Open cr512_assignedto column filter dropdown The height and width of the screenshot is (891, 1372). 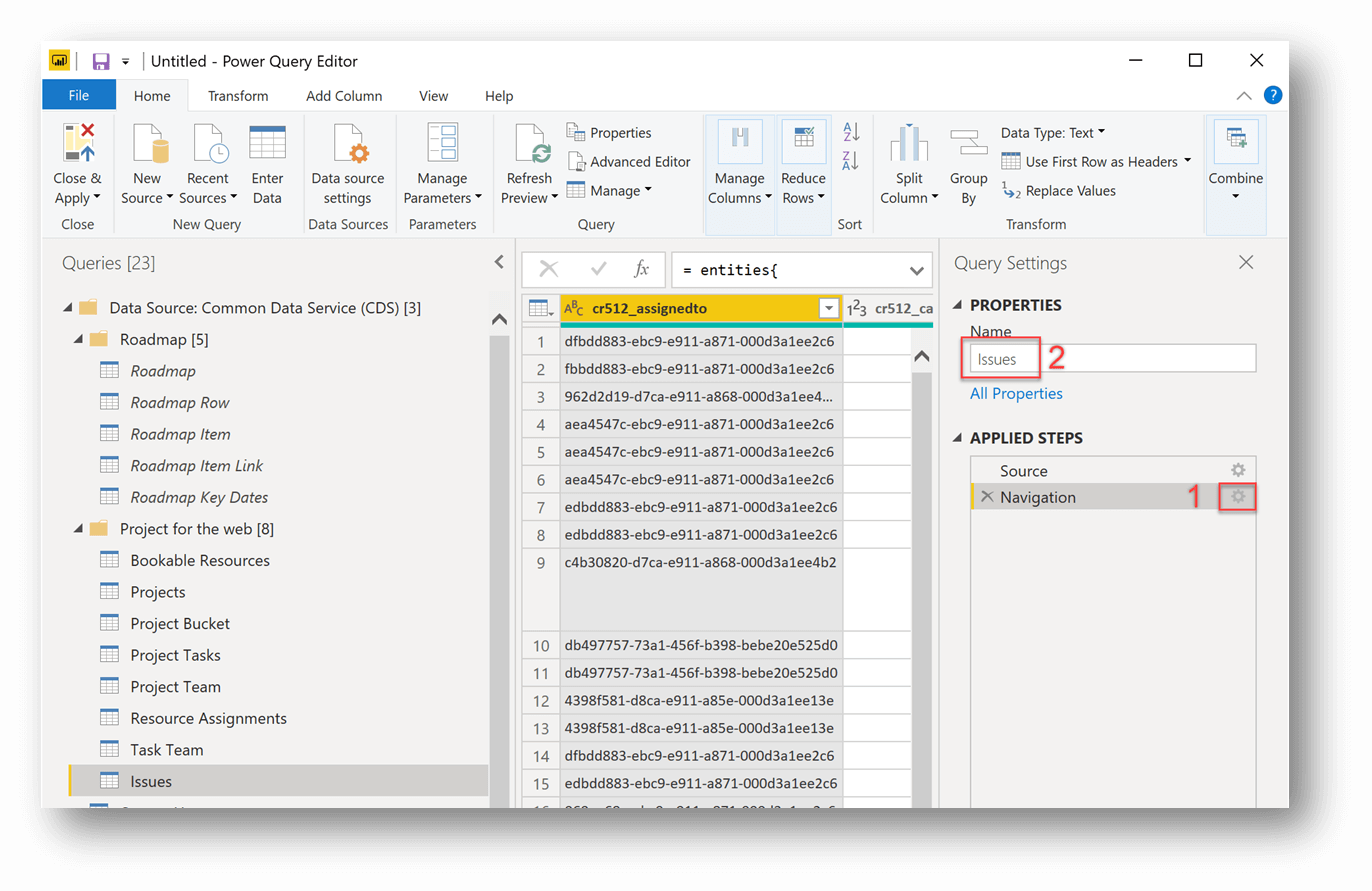coord(828,309)
